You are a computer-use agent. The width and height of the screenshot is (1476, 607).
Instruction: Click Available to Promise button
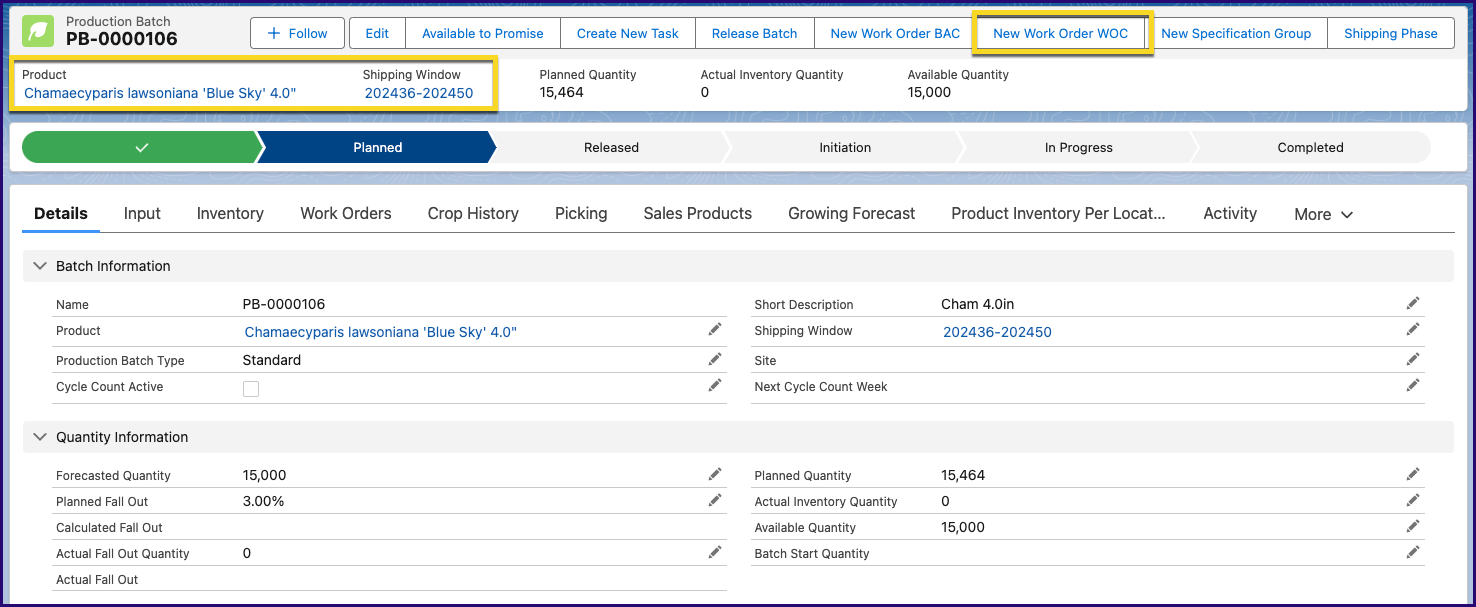pyautogui.click(x=483, y=33)
